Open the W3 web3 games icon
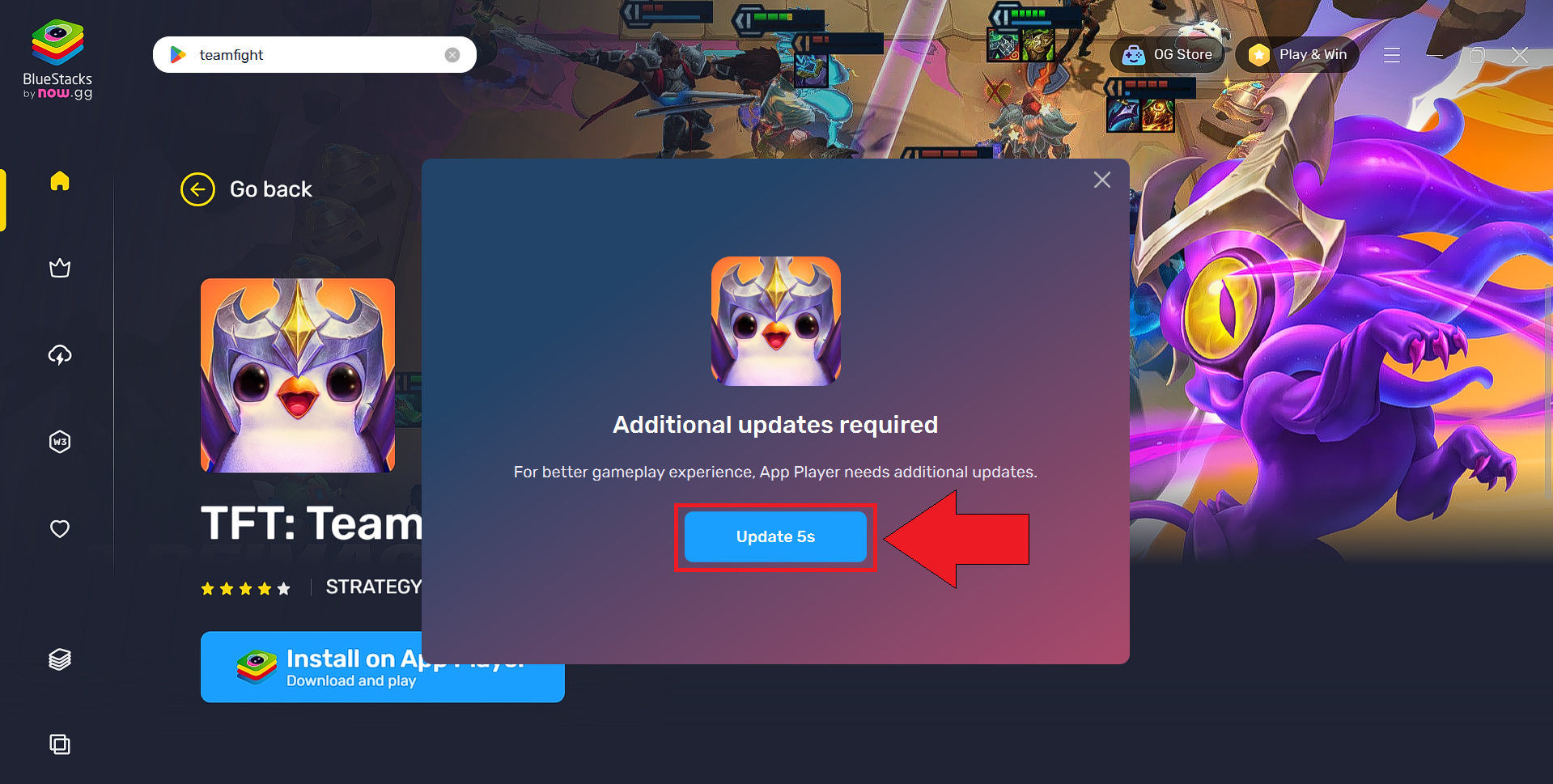1553x784 pixels. click(x=60, y=442)
